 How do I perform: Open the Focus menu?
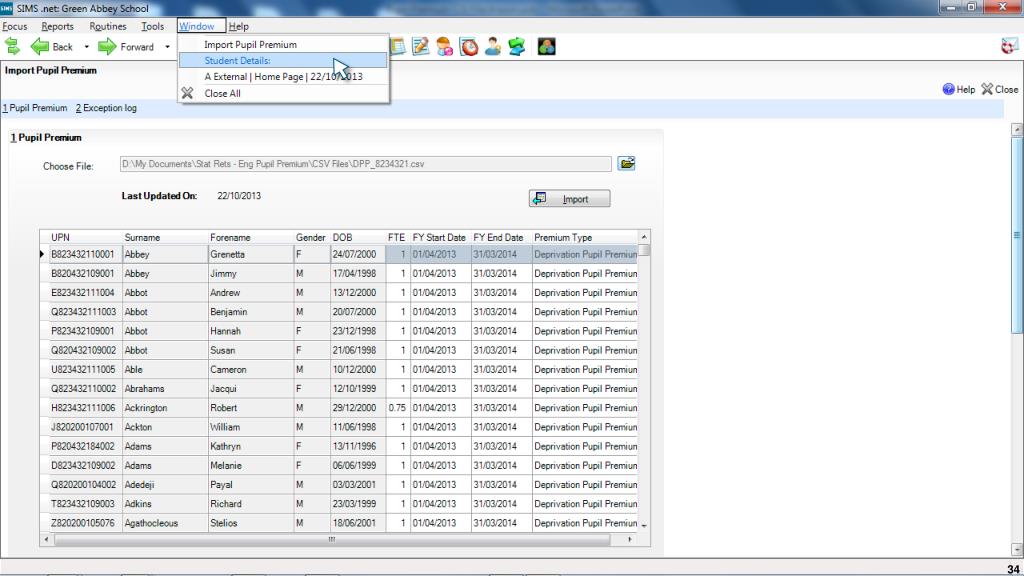point(15,26)
